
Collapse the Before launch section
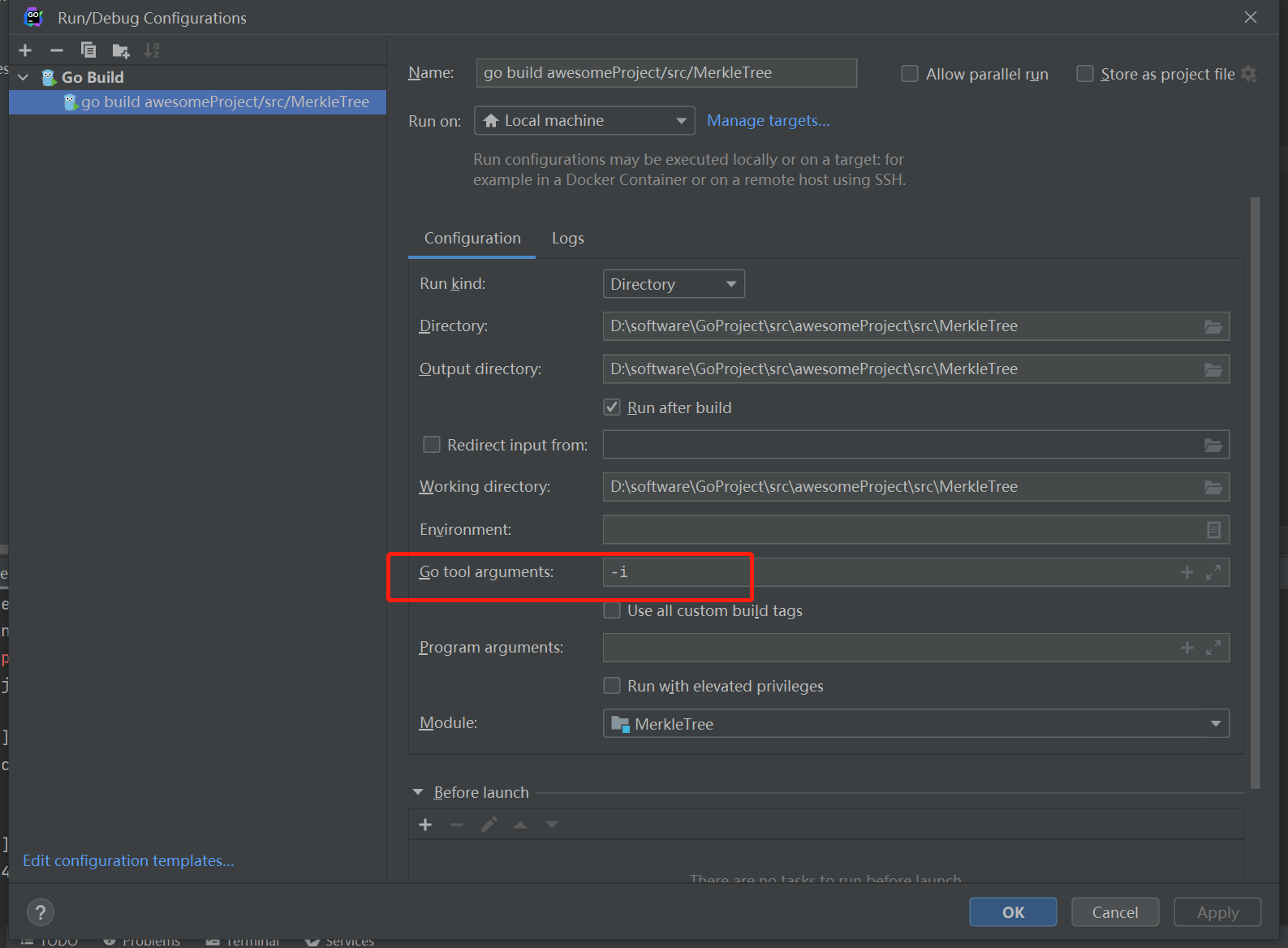[x=418, y=792]
